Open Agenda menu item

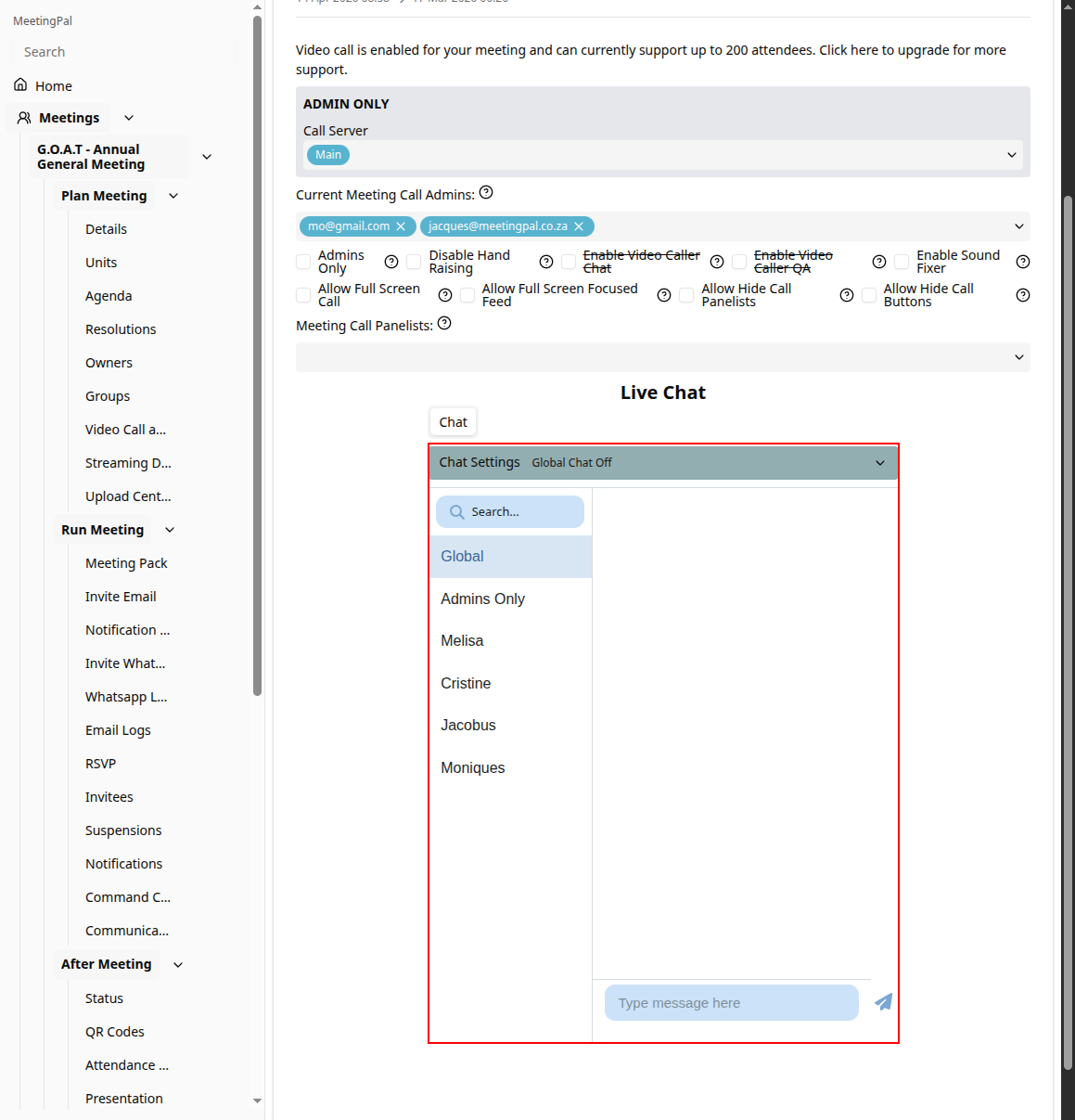pyautogui.click(x=109, y=296)
